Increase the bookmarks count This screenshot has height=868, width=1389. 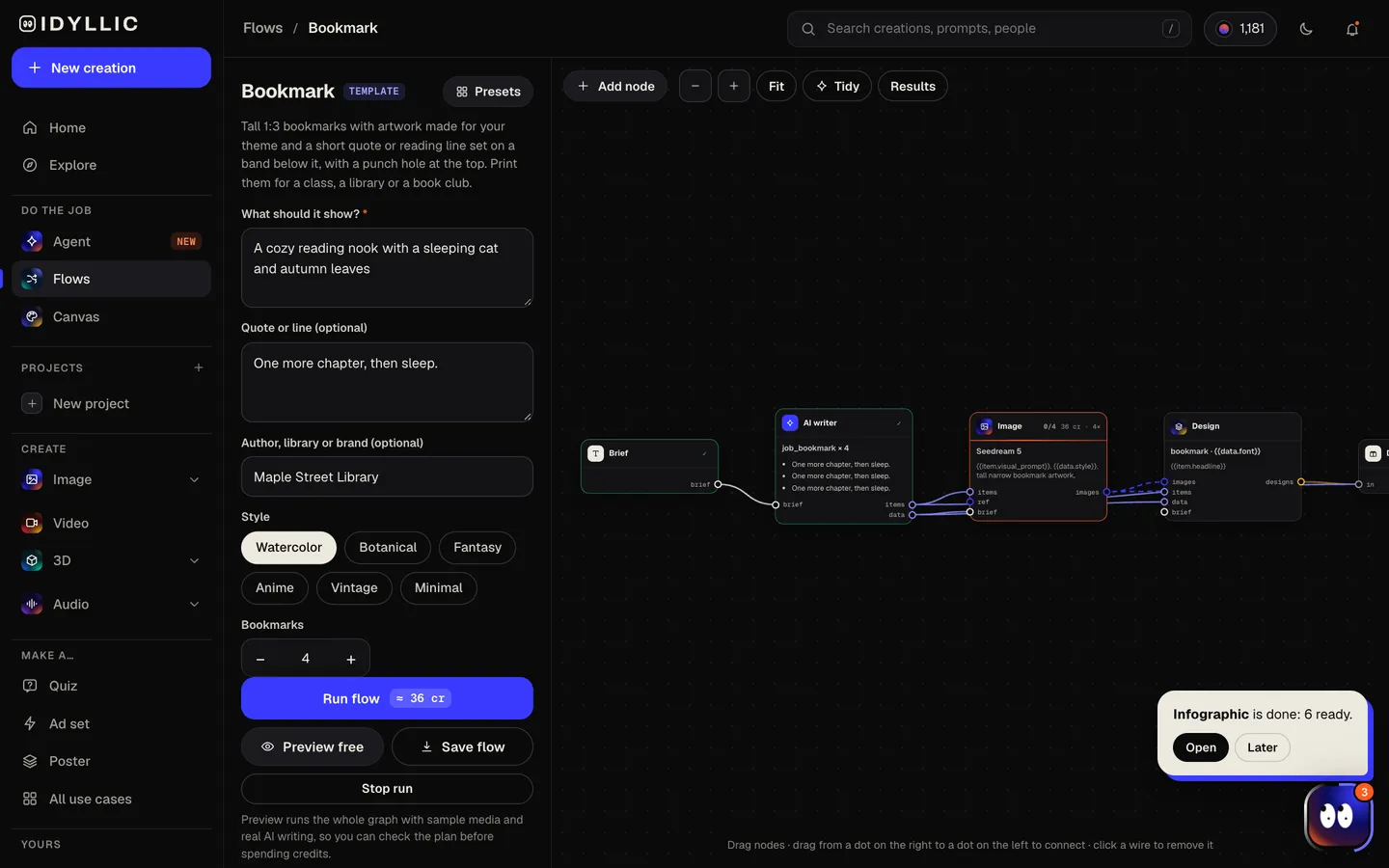tap(351, 659)
